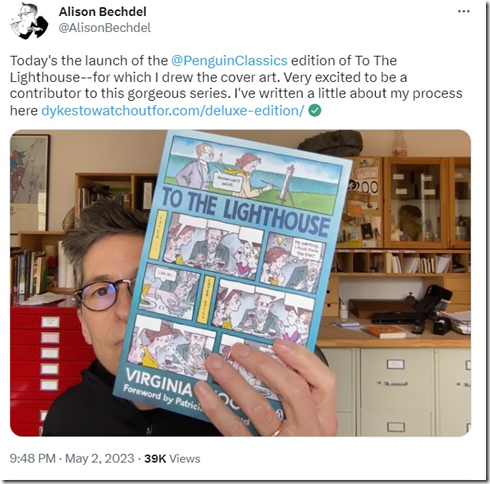Open the three-dot more options menu
The height and width of the screenshot is (484, 490).
click(464, 11)
